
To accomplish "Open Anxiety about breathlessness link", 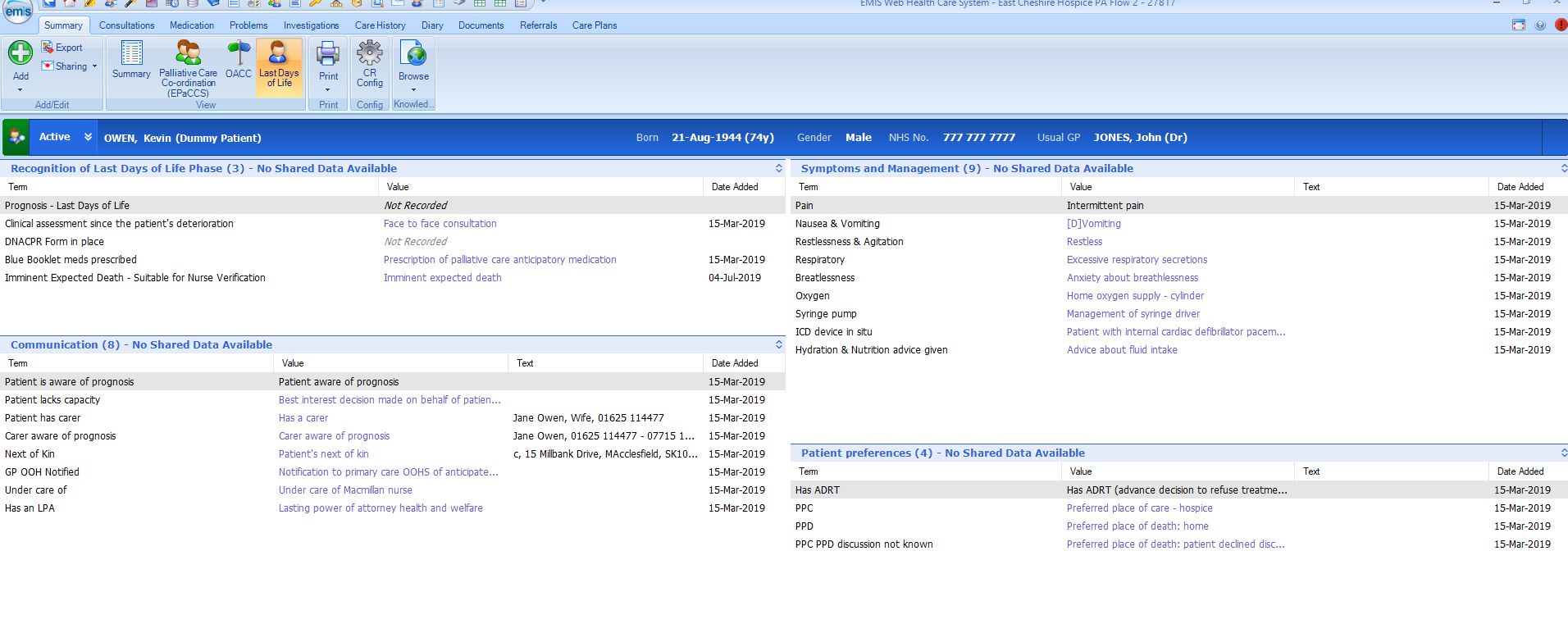I will [1132, 278].
